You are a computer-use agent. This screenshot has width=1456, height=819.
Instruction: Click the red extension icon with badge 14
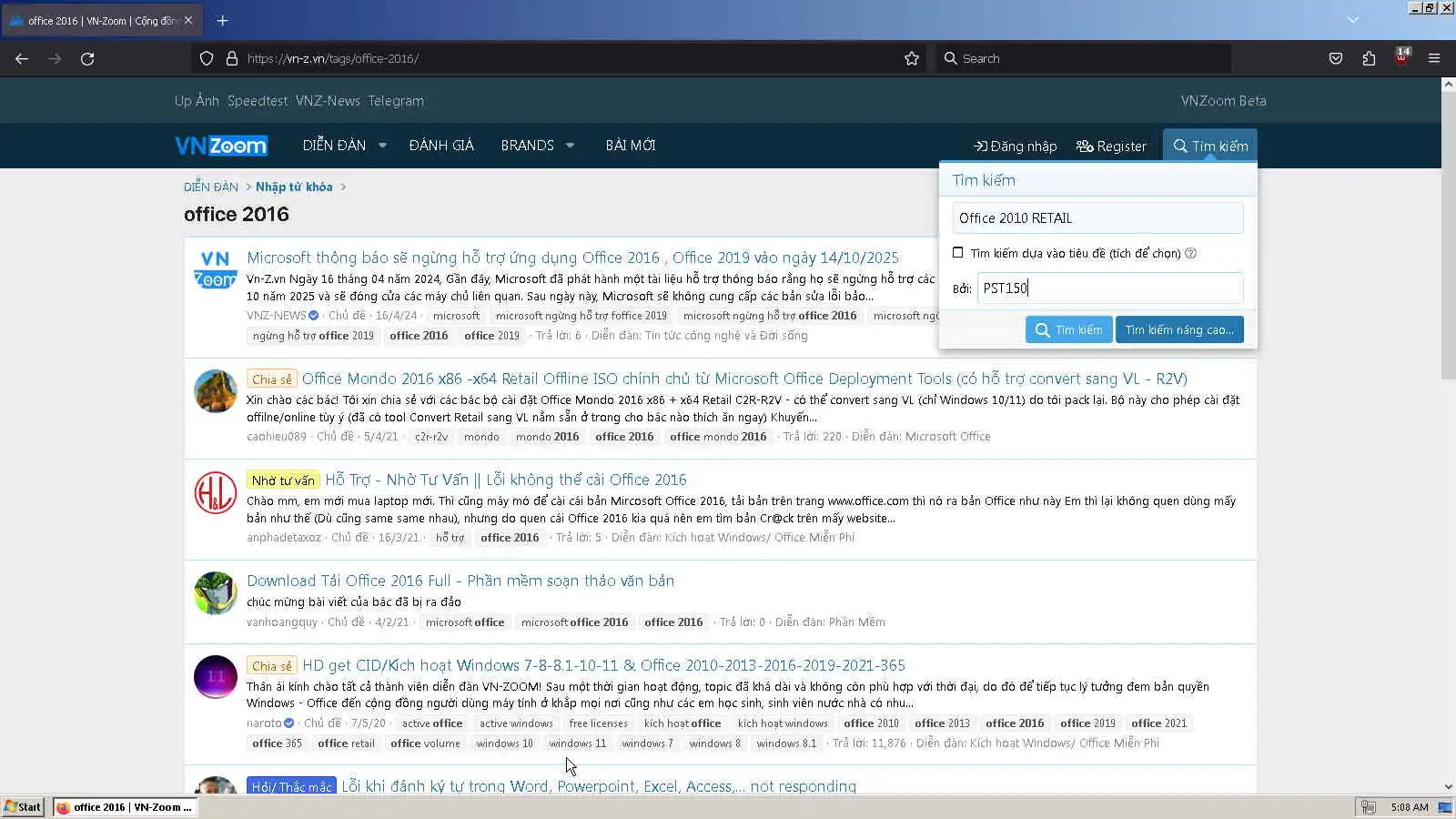[1402, 56]
